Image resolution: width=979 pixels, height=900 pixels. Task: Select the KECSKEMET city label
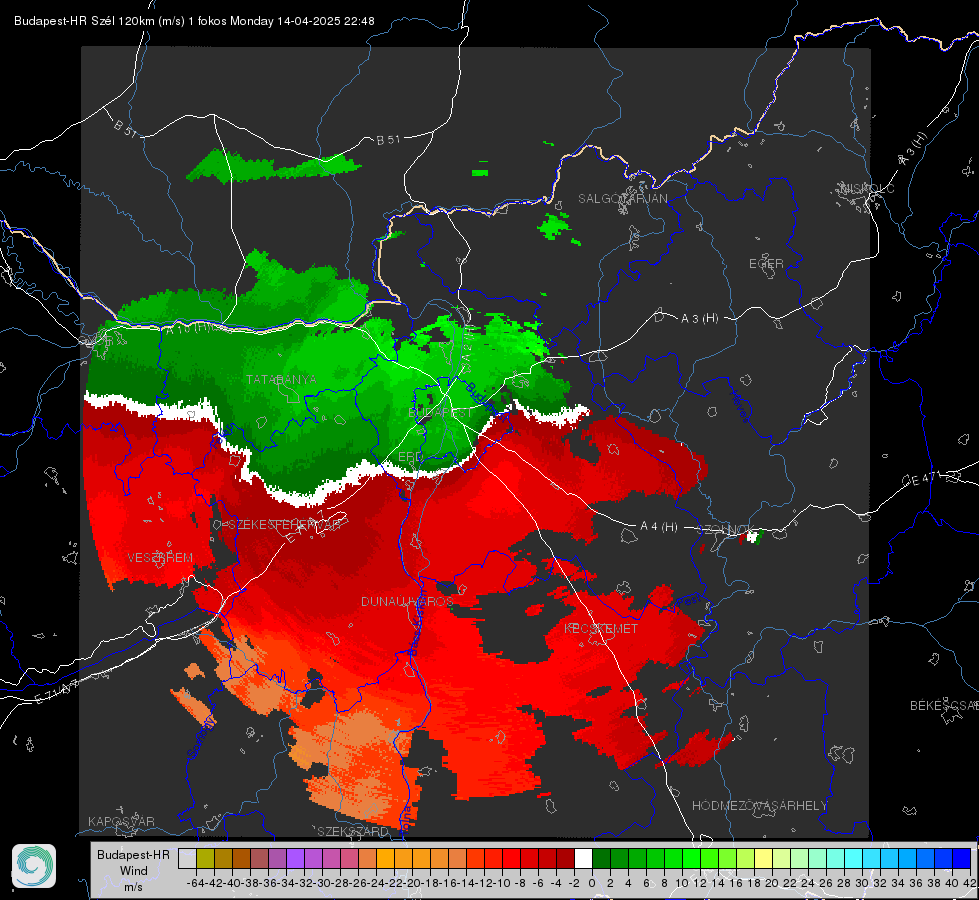click(601, 629)
